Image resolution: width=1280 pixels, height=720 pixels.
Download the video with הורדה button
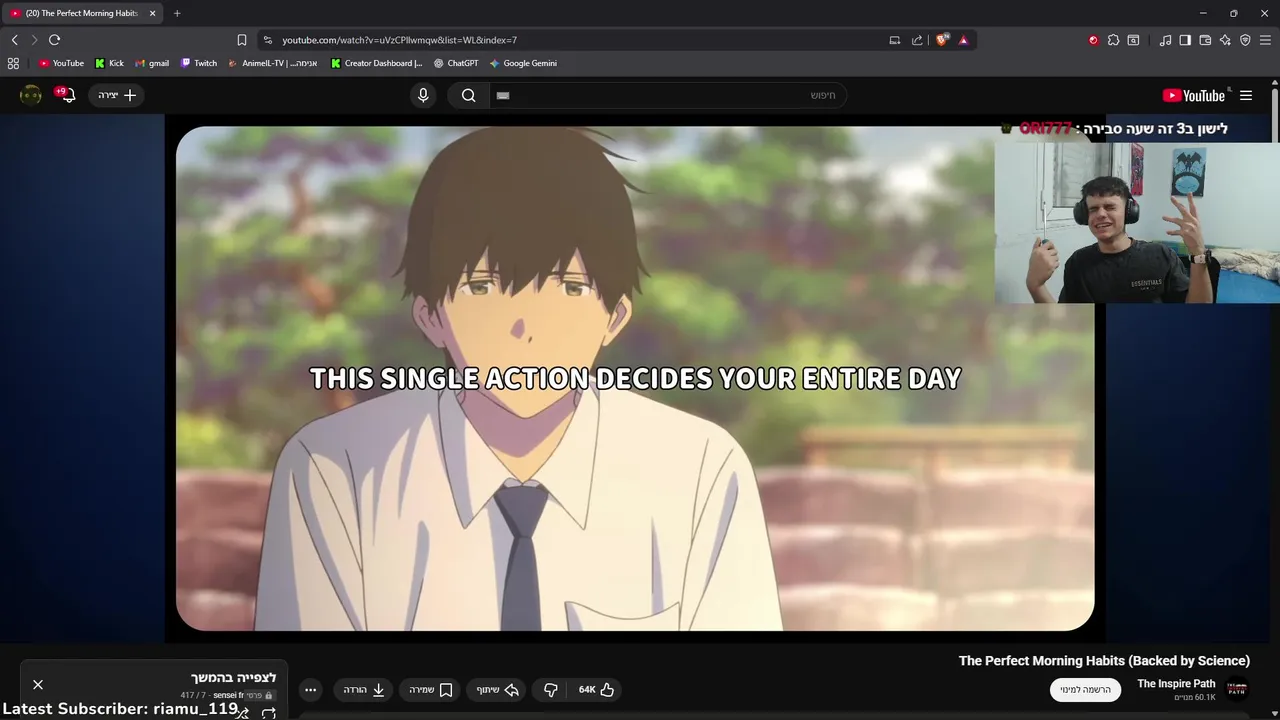pos(364,690)
